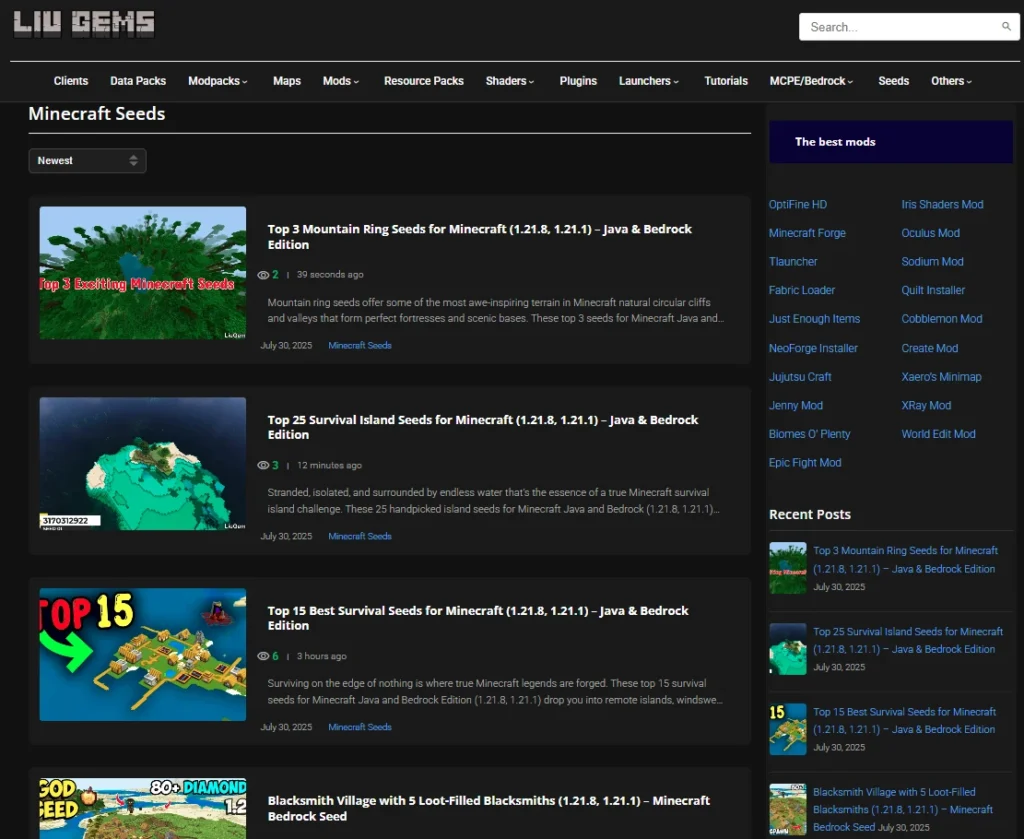Click the 39 seconds ago timestamp
Image resolution: width=1024 pixels, height=839 pixels.
(330, 275)
